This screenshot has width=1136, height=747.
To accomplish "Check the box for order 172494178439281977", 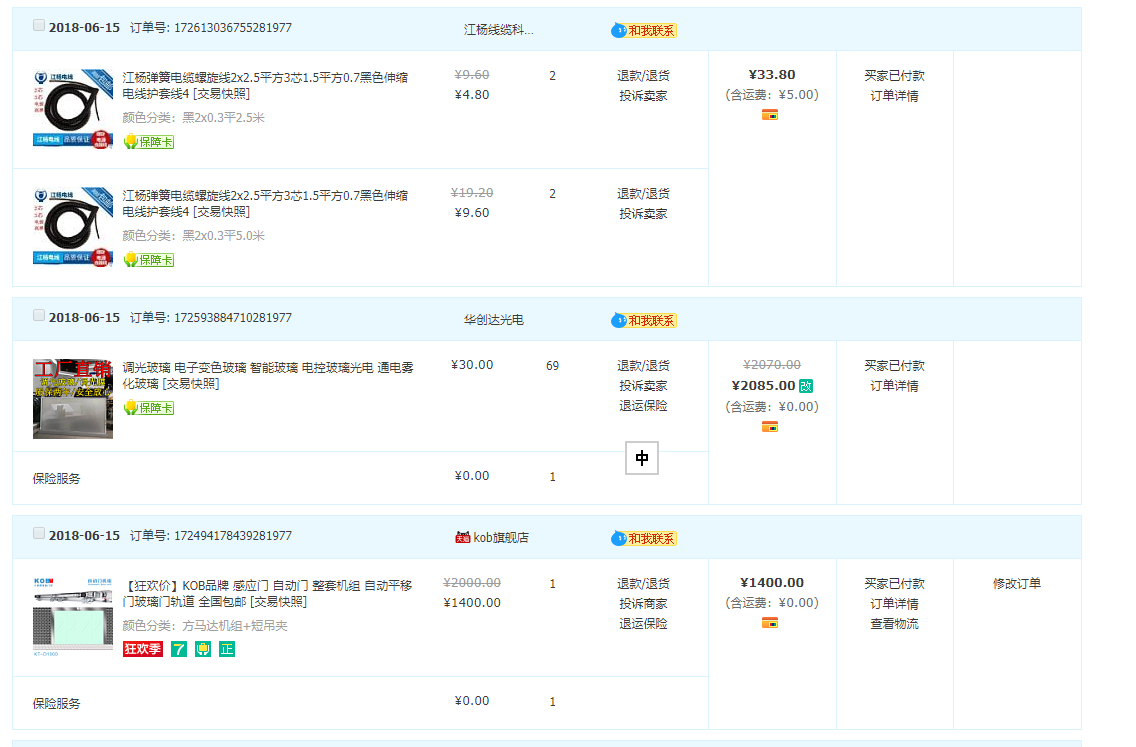I will click(39, 534).
